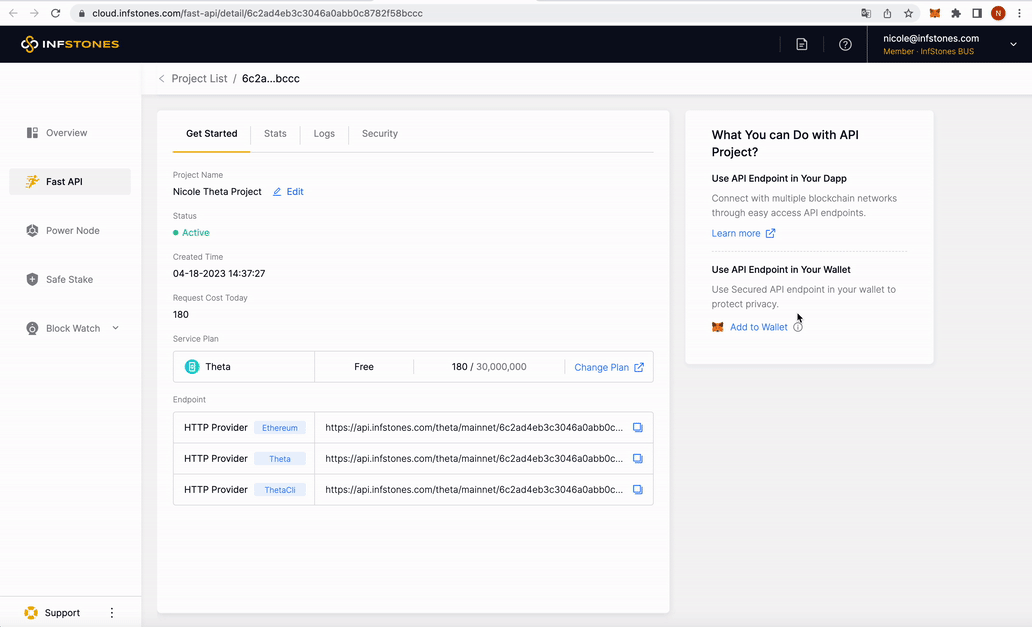The height and width of the screenshot is (627, 1032).
Task: Click the translate page icon in address bar
Action: 866,13
